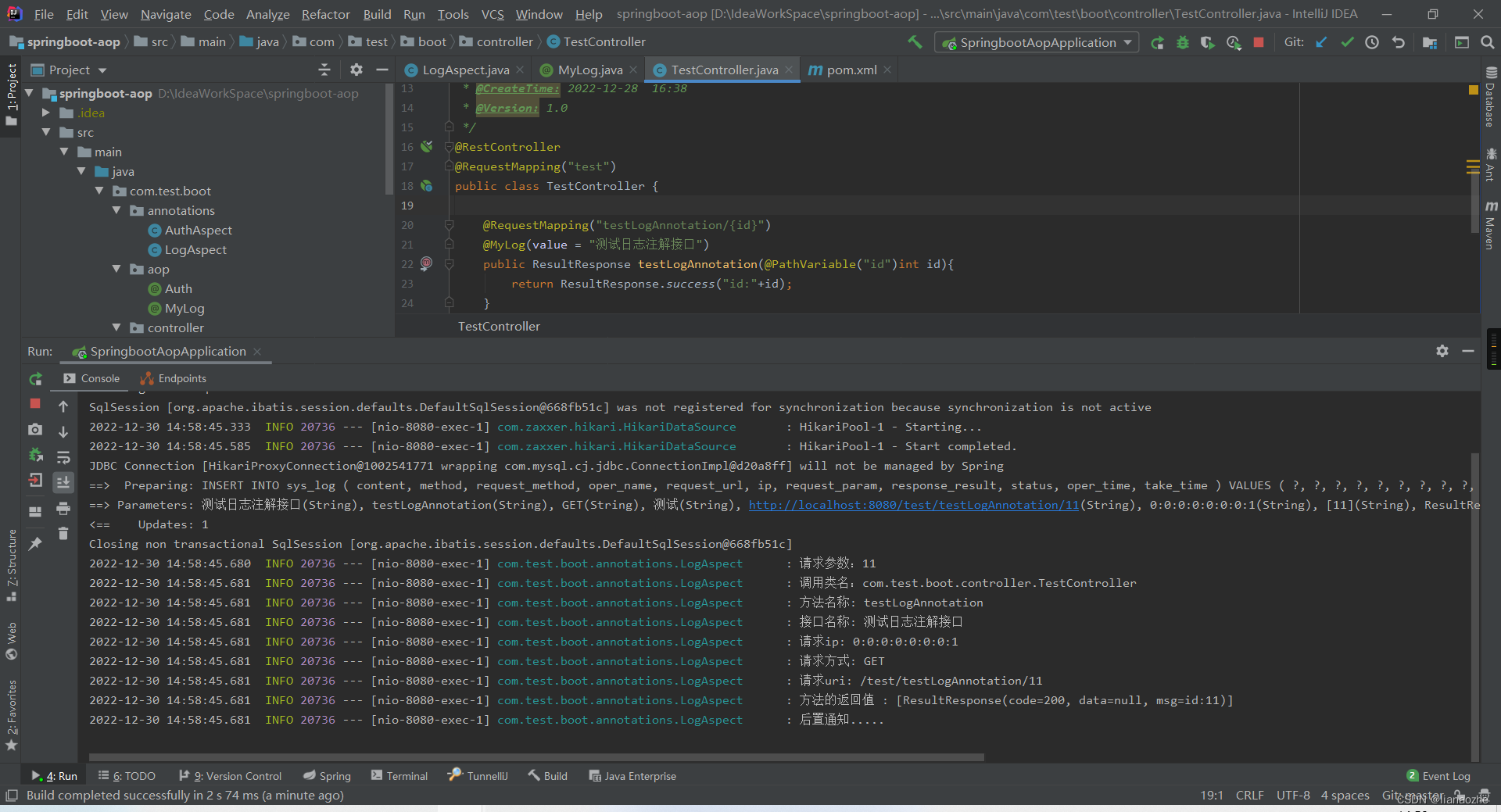This screenshot has width=1501, height=812.
Task: Select AuthAspect class in tree
Action: pos(198,230)
